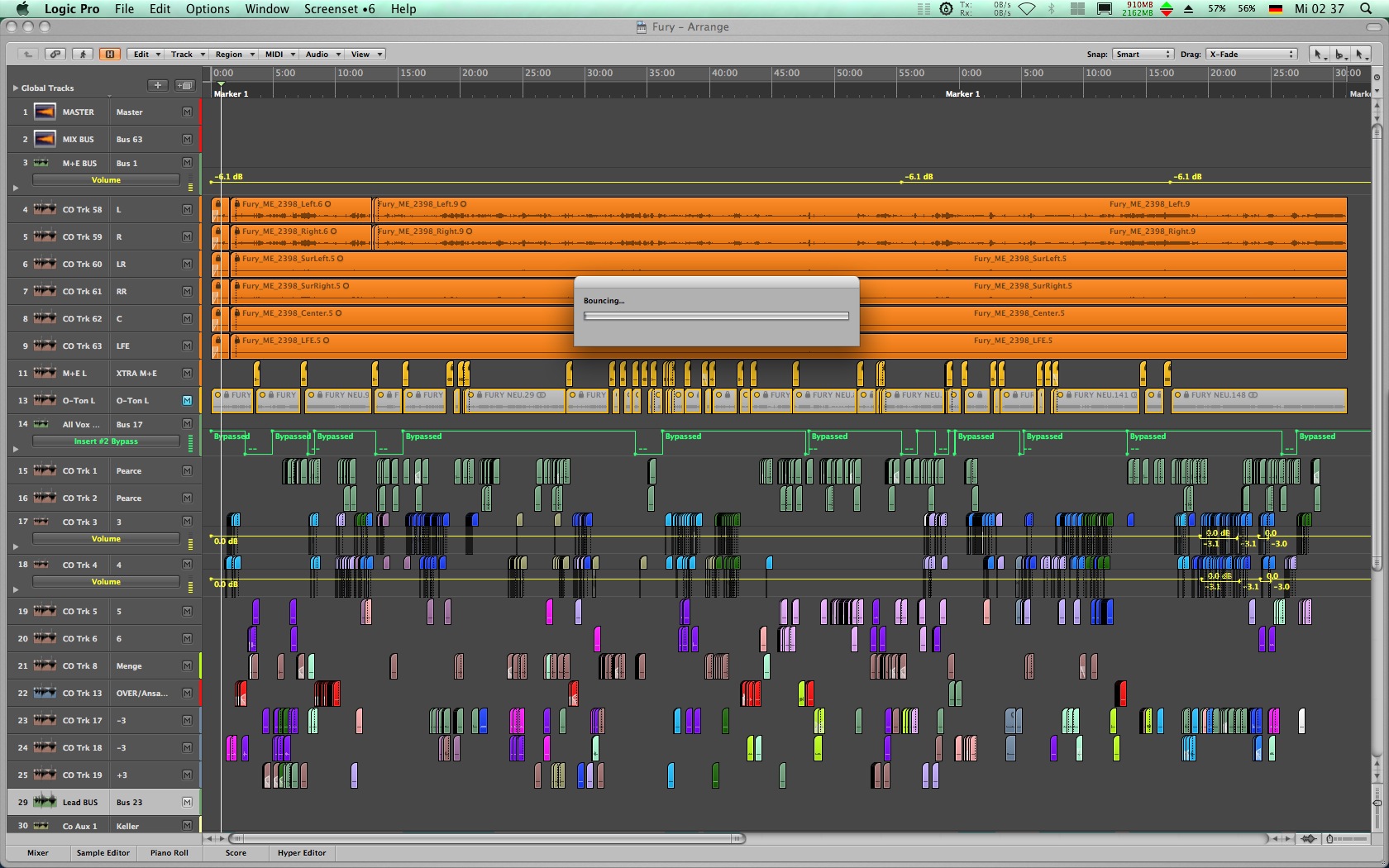Screen dimensions: 1389x868
Task: Open the Piano Roll panel
Action: click(169, 853)
